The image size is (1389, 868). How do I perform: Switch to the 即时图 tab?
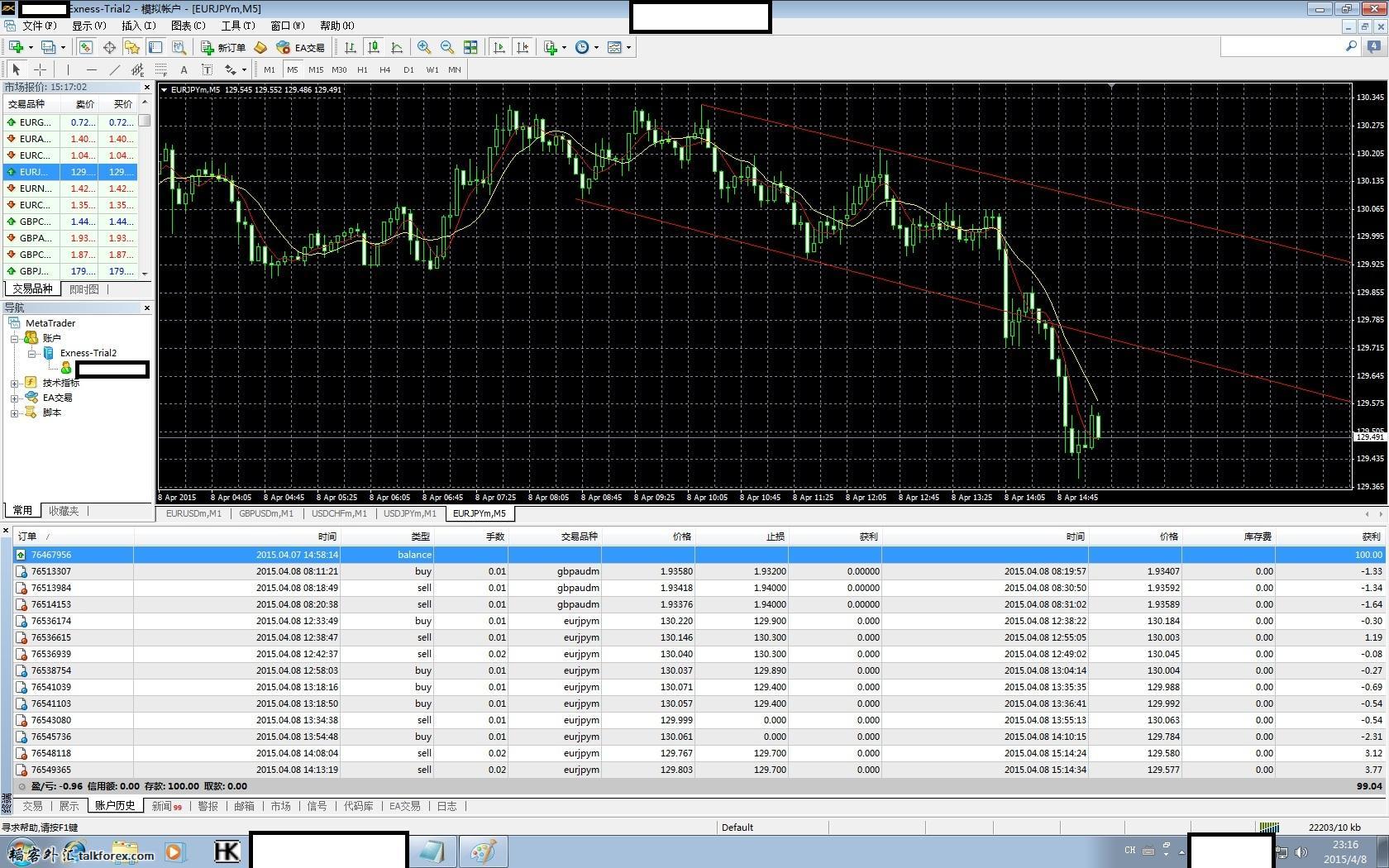coord(84,289)
